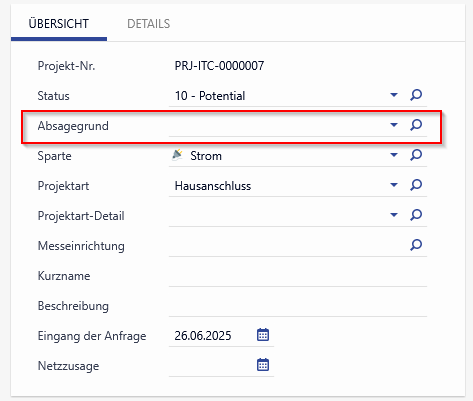This screenshot has height=401, width=473.
Task: Click Projektart-Detail magnifier icon
Action: (x=416, y=215)
